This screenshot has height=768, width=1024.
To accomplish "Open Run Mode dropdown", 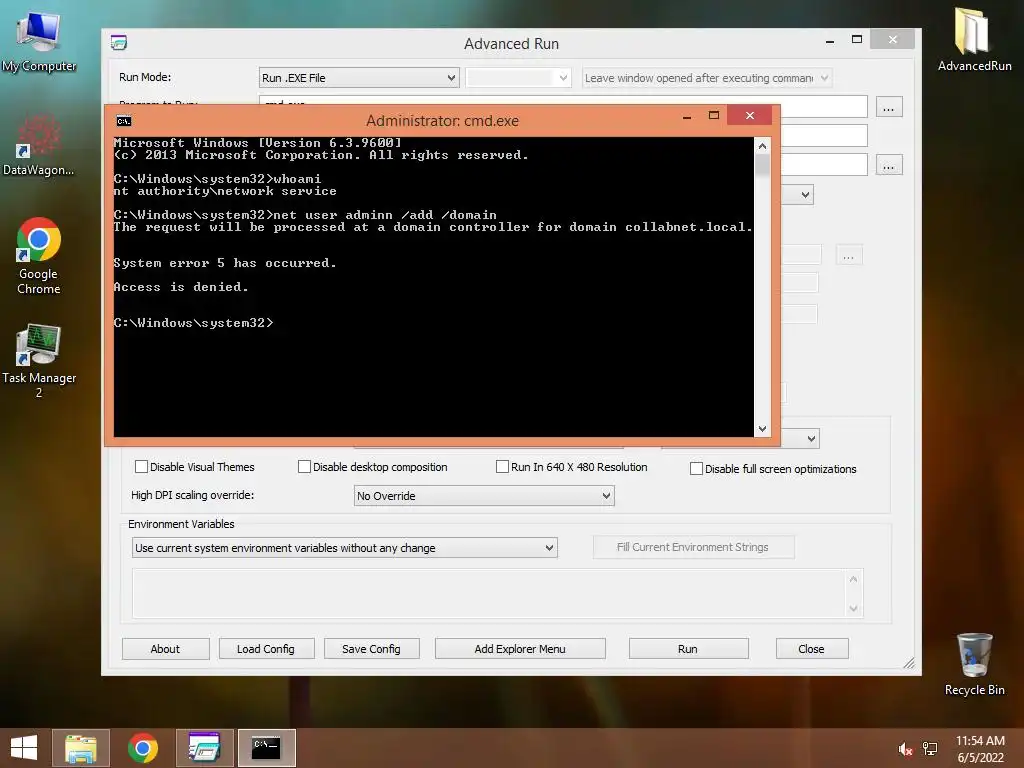I will pos(359,78).
